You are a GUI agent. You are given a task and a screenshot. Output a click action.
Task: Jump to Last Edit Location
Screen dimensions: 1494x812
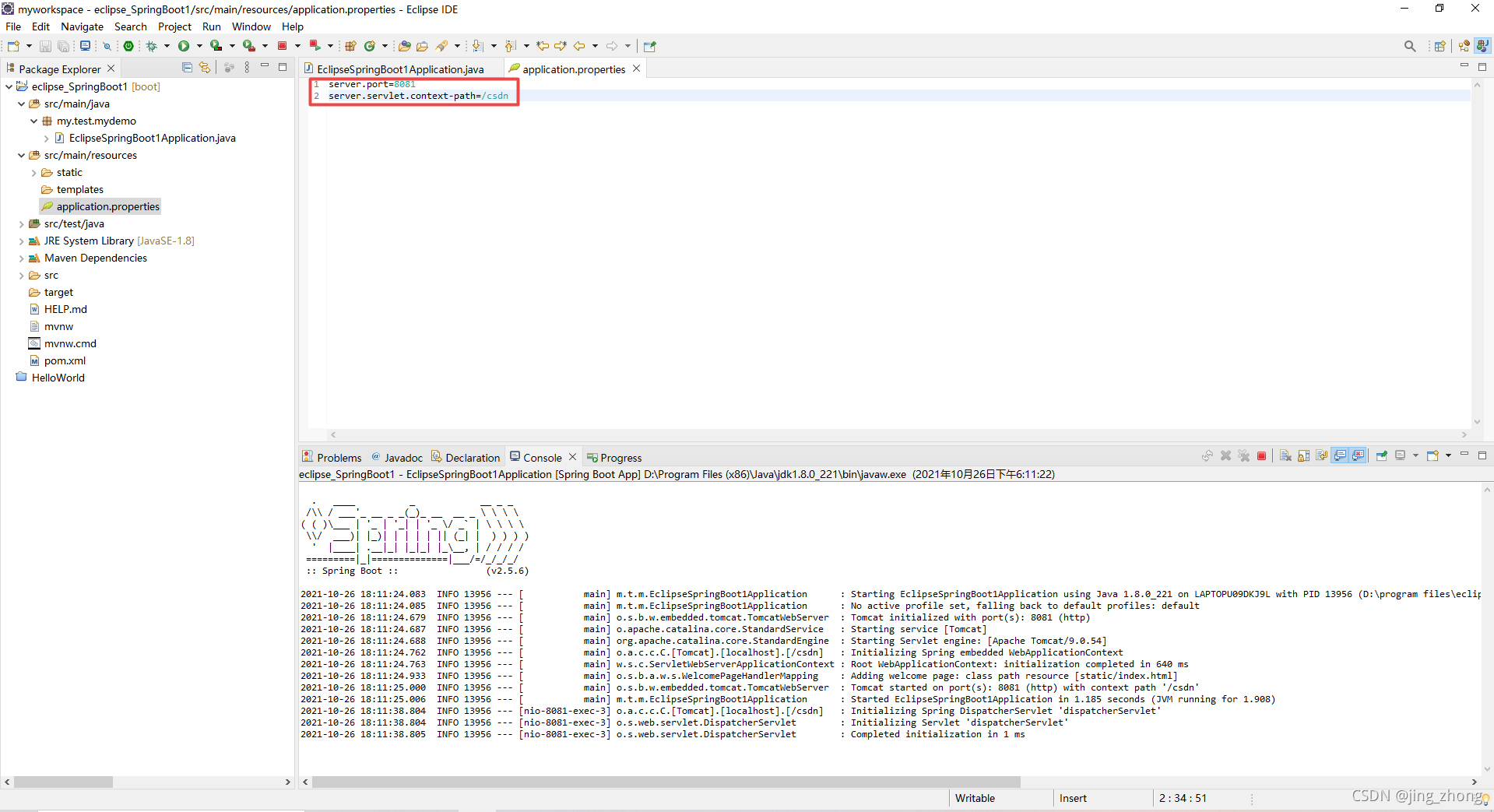tap(543, 46)
